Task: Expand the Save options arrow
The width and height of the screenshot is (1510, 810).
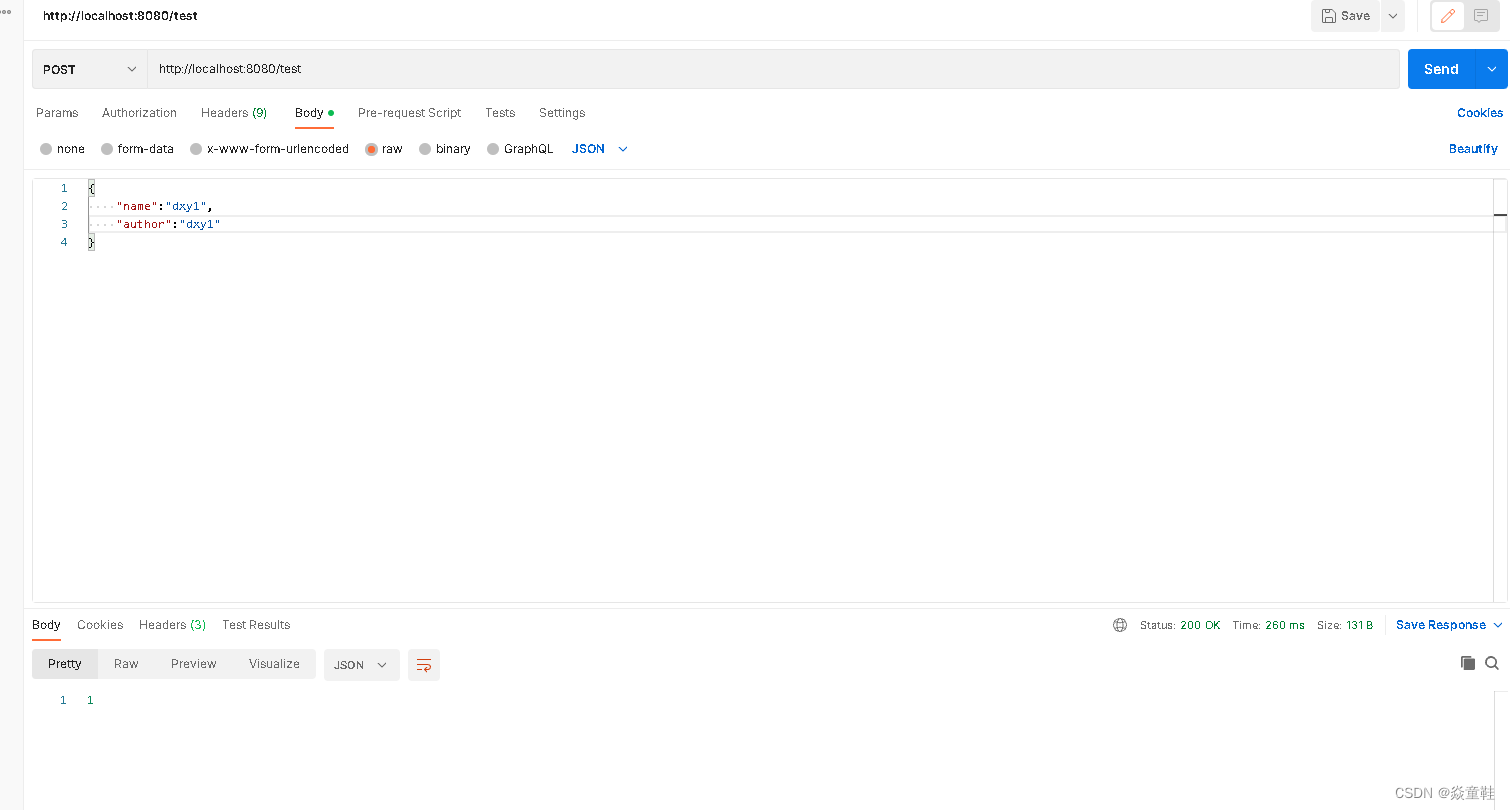Action: [1393, 16]
